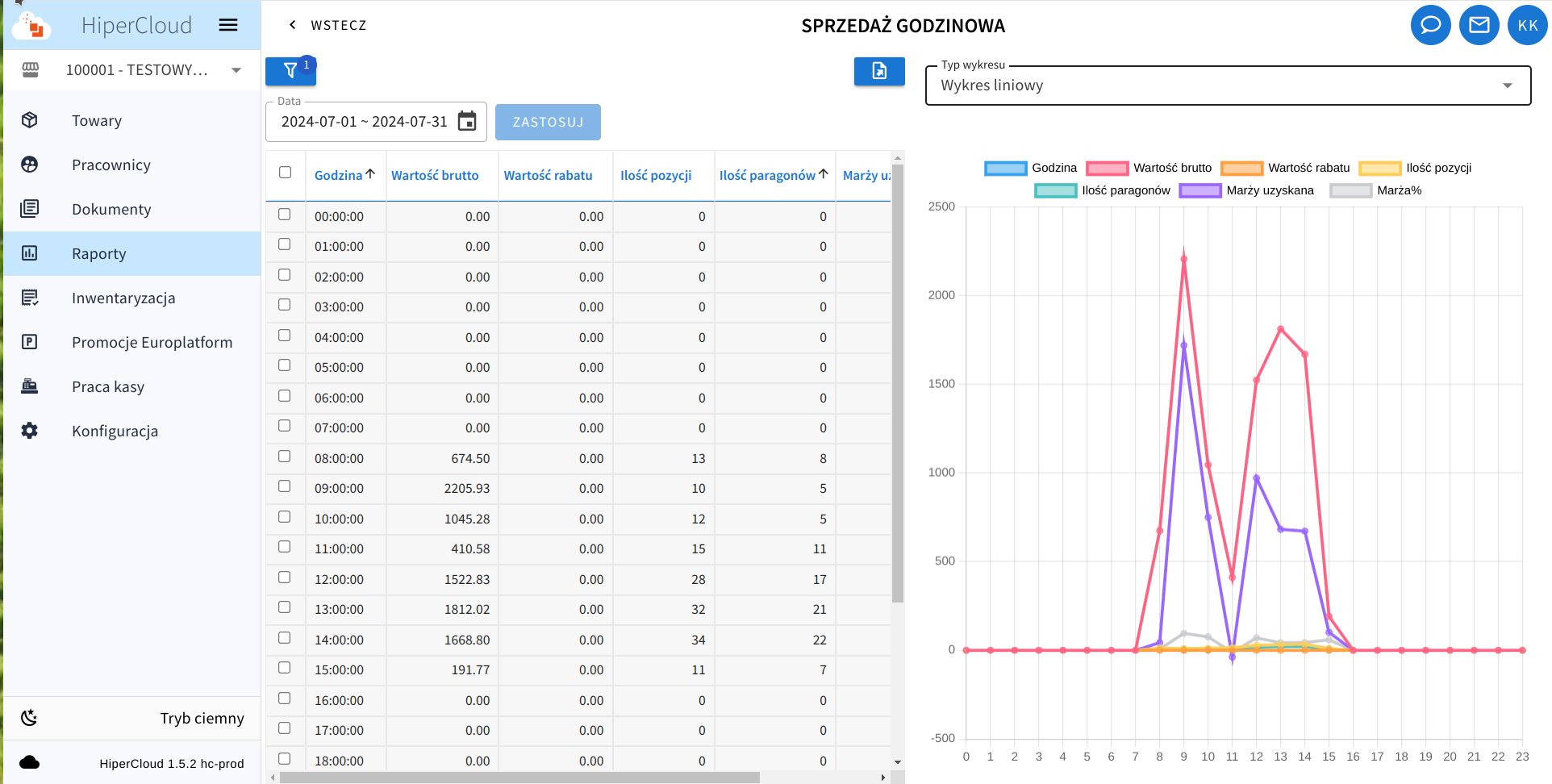Toggle Wartość rabatu legend swatch
This screenshot has width=1552, height=784.
tap(1241, 168)
